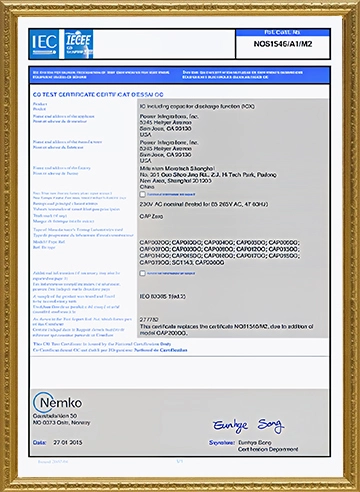The width and height of the screenshot is (360, 492).
Task: Click the handwritten Eunhye Song signature
Action: coord(248,426)
